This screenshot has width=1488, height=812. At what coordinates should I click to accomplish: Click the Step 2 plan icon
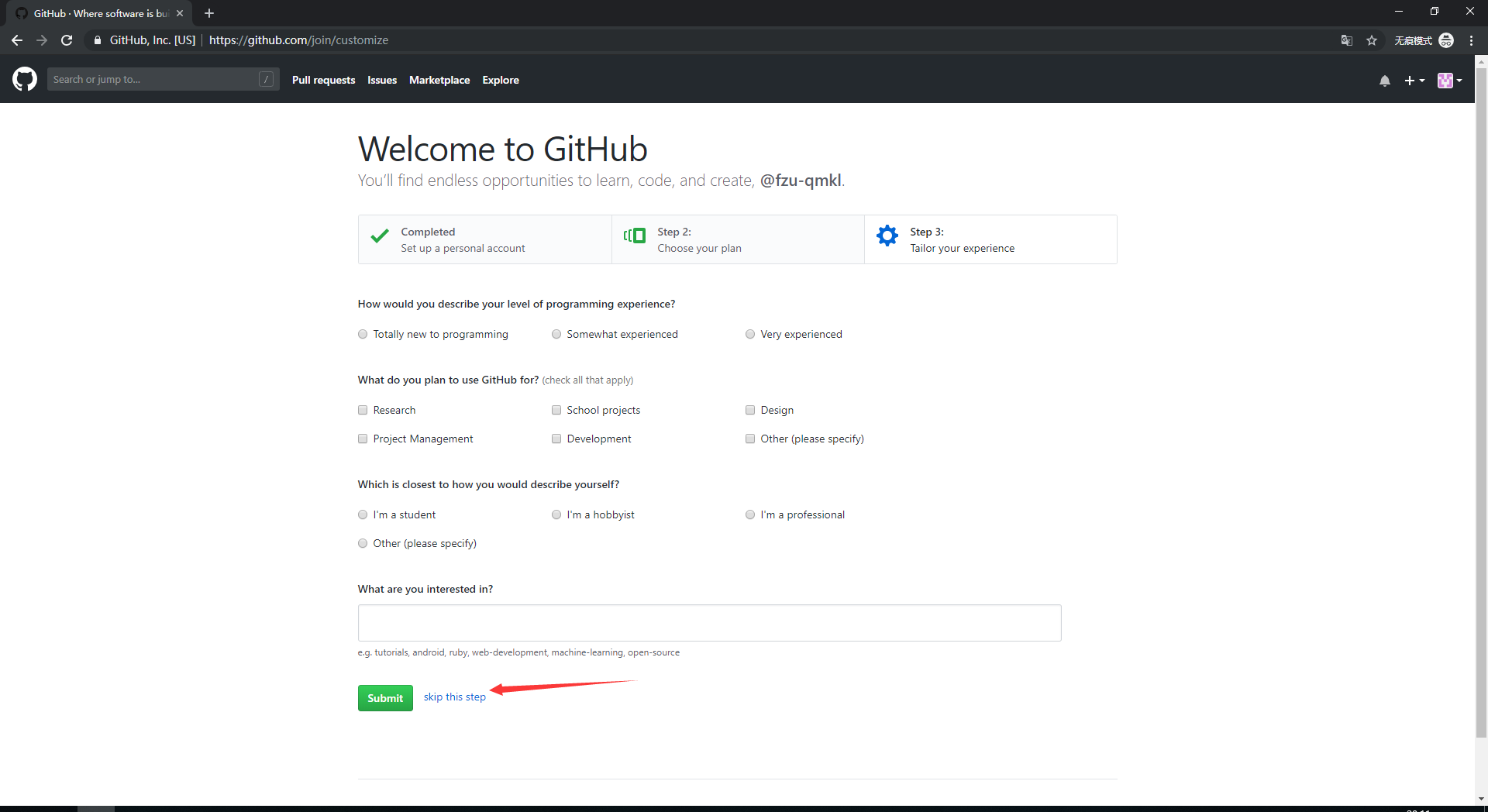pyautogui.click(x=635, y=236)
